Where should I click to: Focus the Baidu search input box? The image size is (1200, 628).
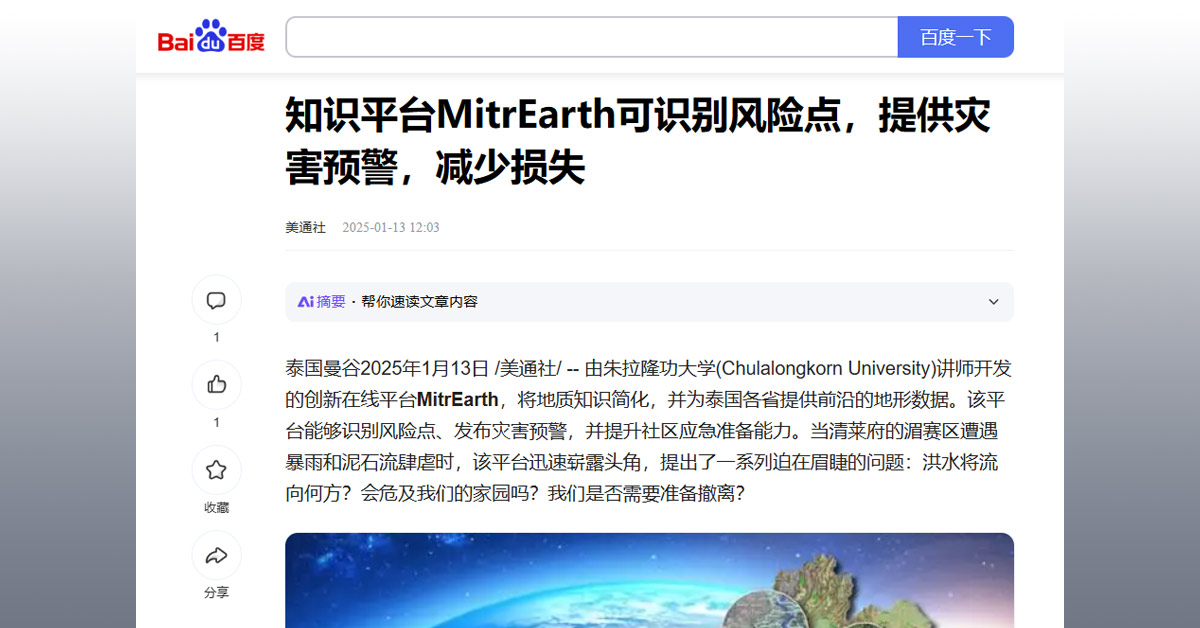(x=592, y=37)
